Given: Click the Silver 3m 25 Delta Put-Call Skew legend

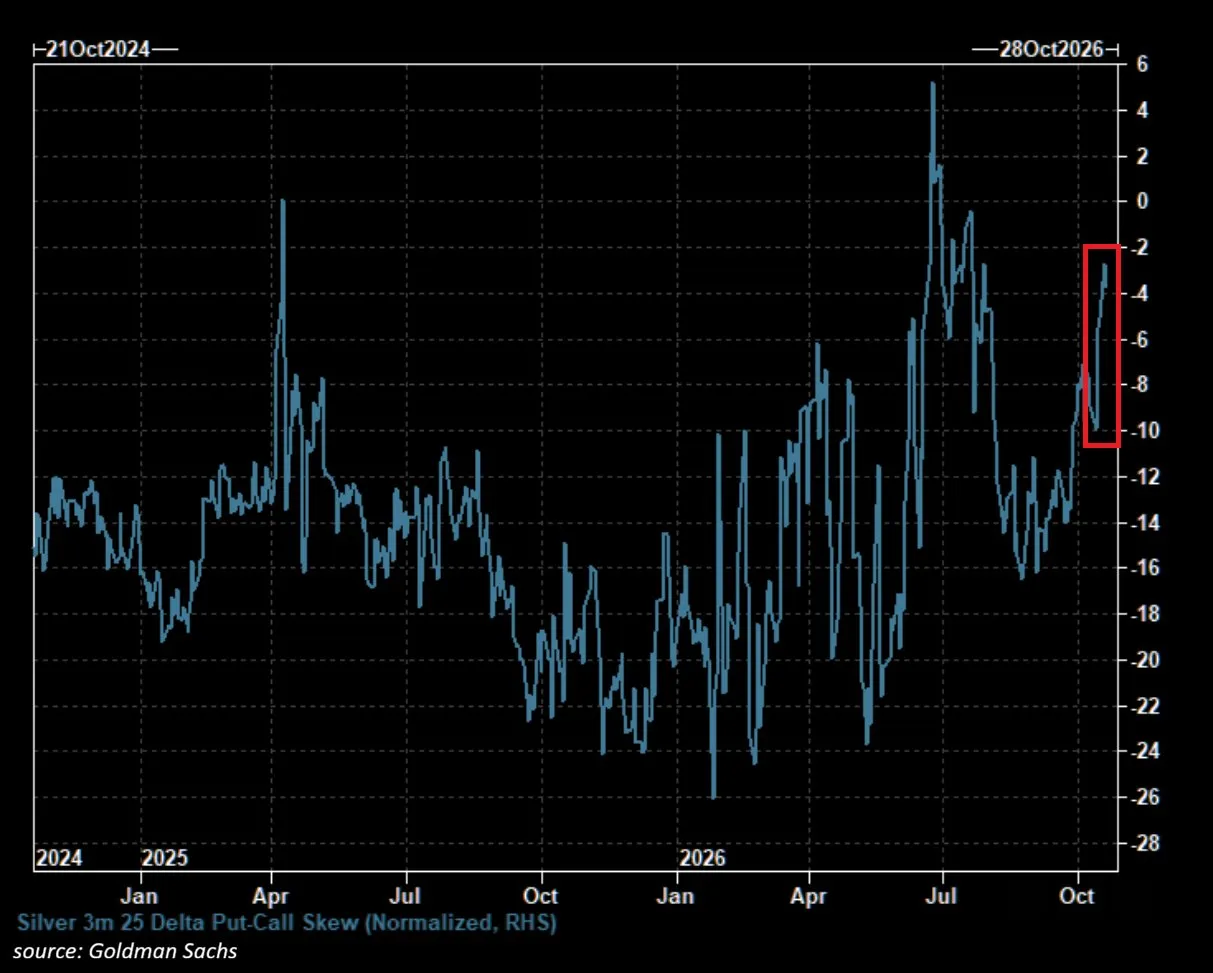Looking at the screenshot, I should pyautogui.click(x=286, y=921).
